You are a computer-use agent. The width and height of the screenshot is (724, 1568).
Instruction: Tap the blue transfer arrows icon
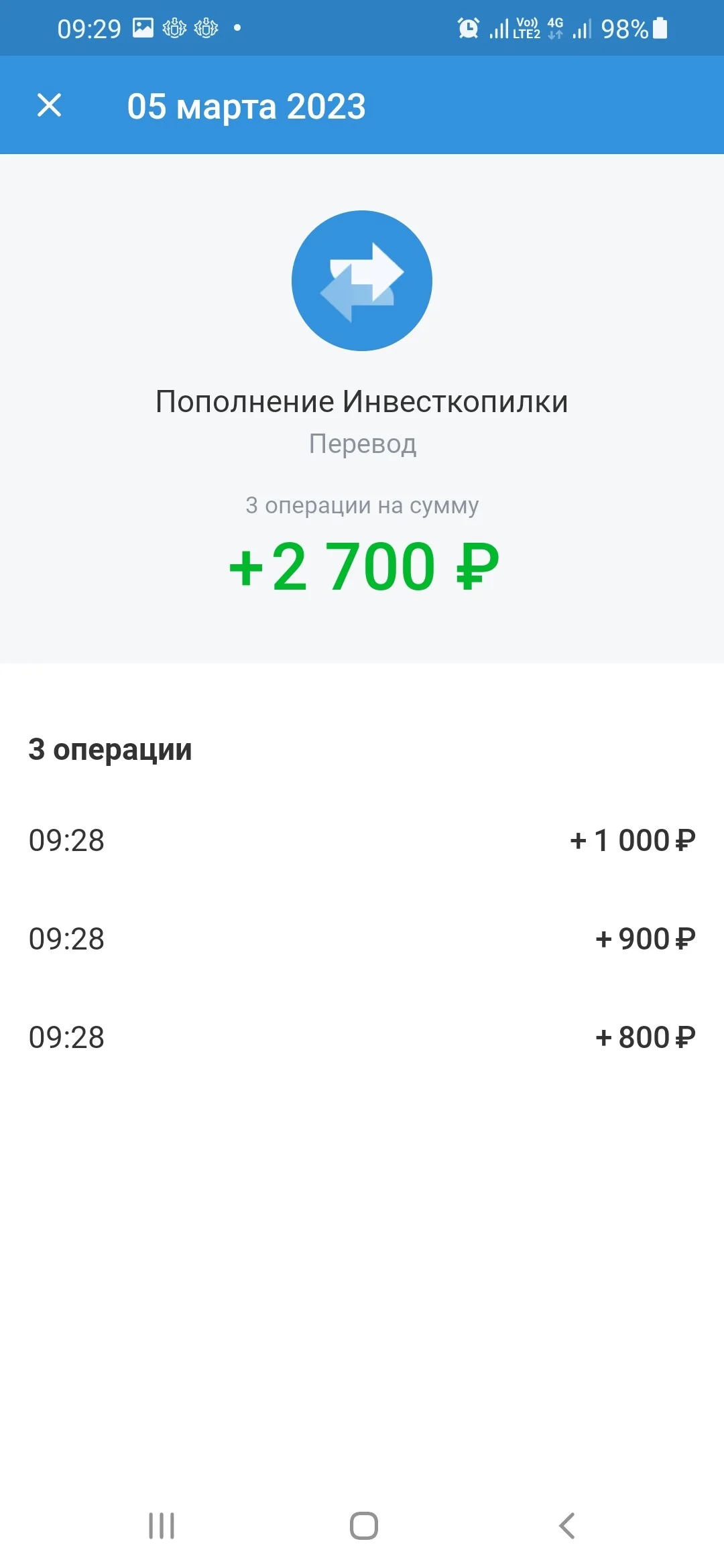[x=362, y=281]
